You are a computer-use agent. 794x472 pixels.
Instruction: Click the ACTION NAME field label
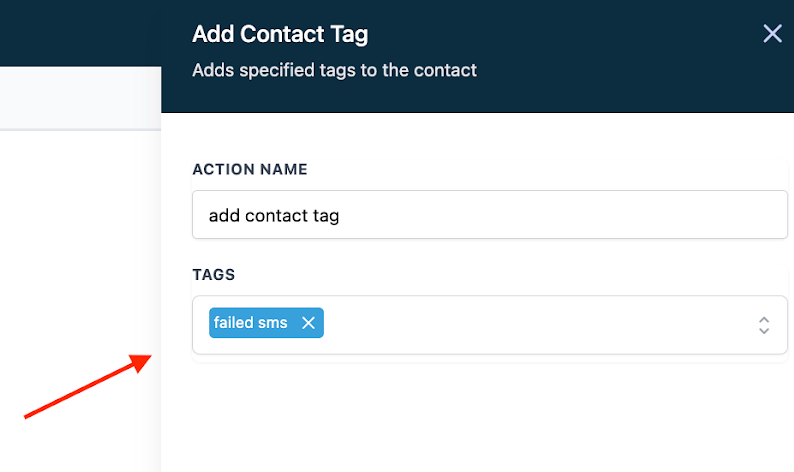click(x=250, y=169)
